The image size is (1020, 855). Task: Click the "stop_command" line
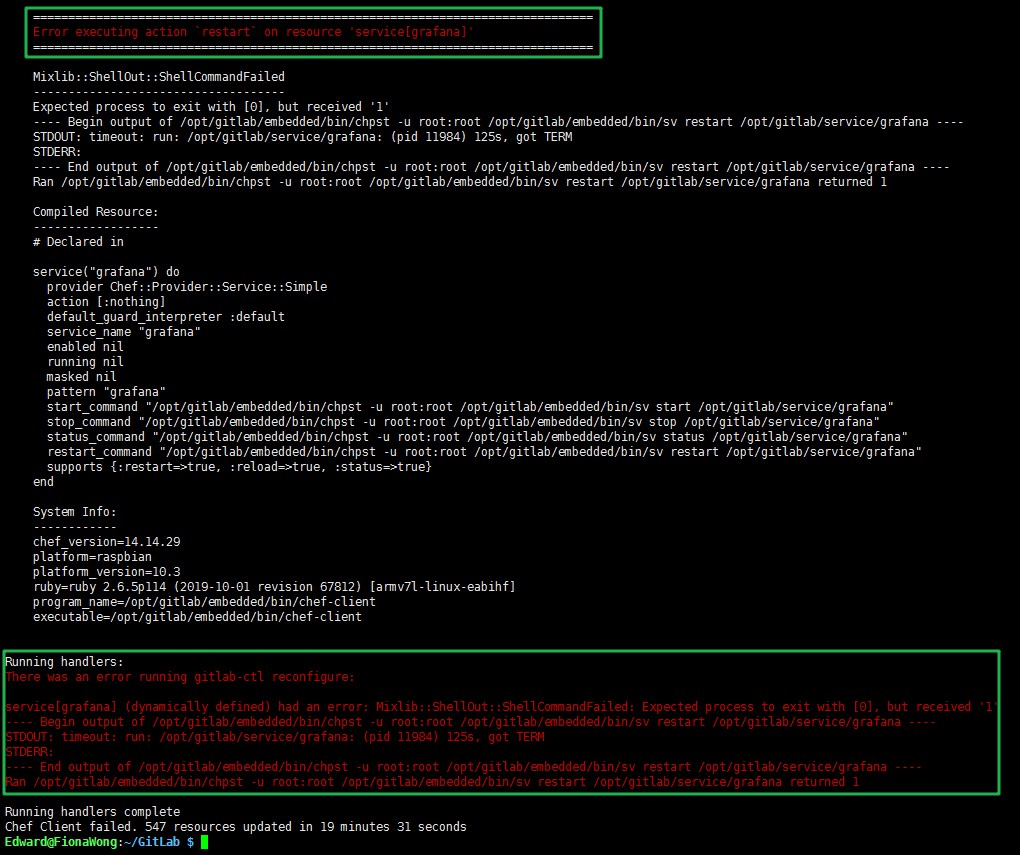pos(463,422)
